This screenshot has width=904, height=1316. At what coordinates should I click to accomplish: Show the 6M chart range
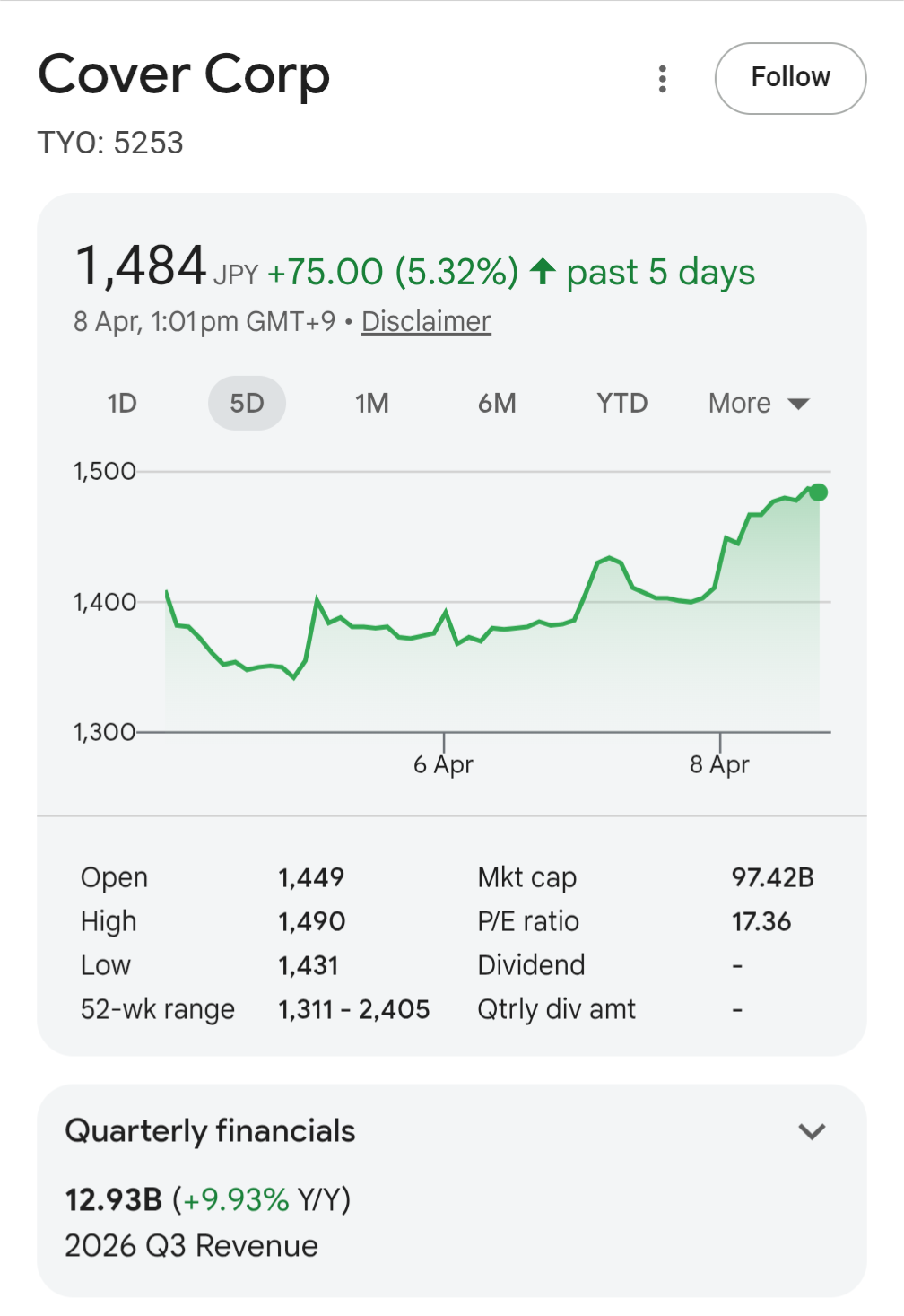pyautogui.click(x=497, y=404)
